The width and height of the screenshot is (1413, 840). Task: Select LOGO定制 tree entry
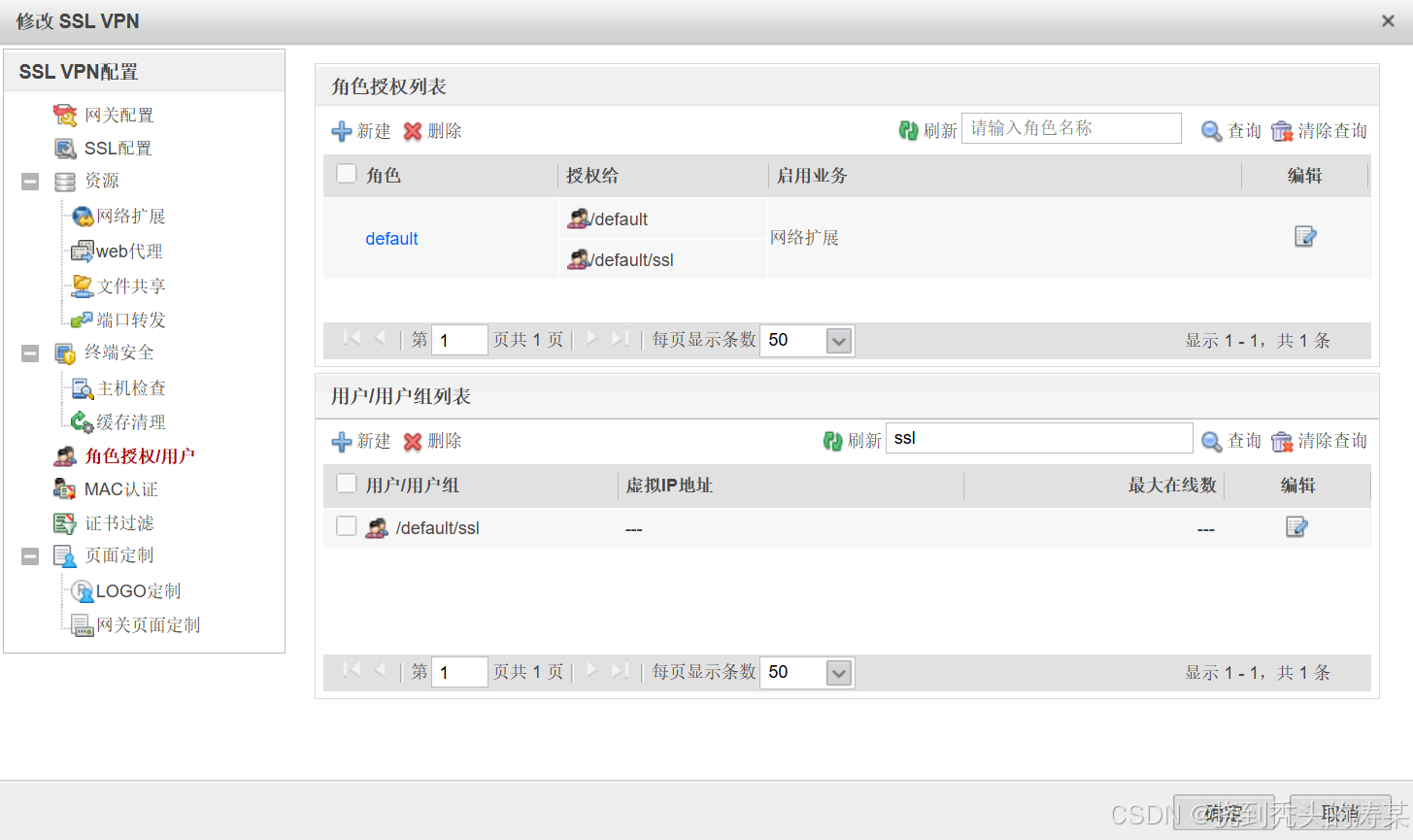click(138, 591)
